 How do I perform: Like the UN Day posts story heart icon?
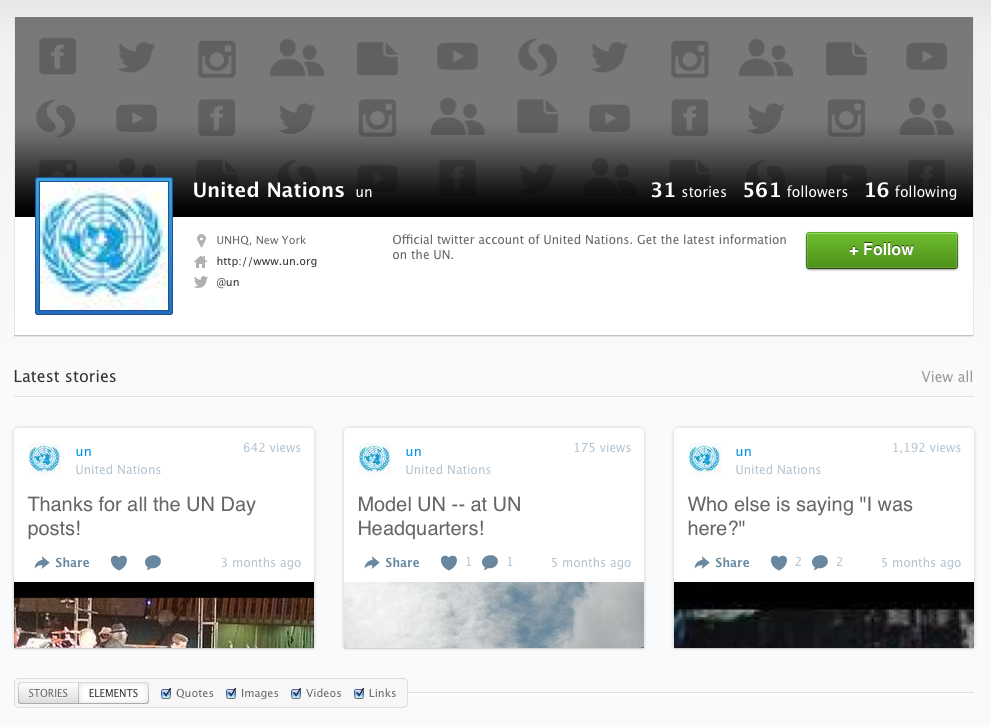pos(119,563)
